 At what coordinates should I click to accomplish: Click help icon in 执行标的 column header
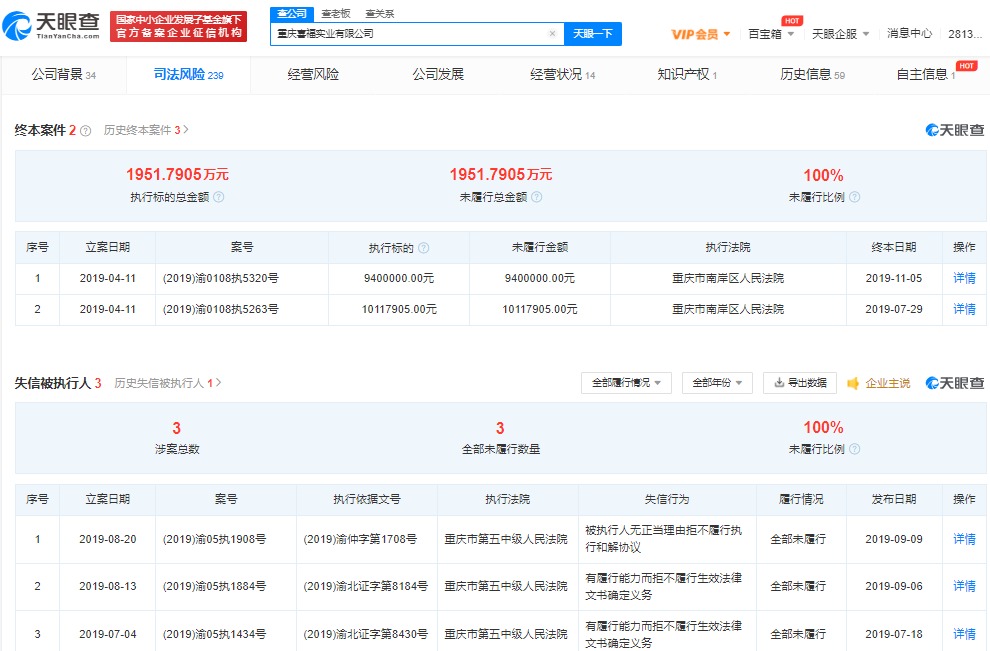[x=423, y=248]
